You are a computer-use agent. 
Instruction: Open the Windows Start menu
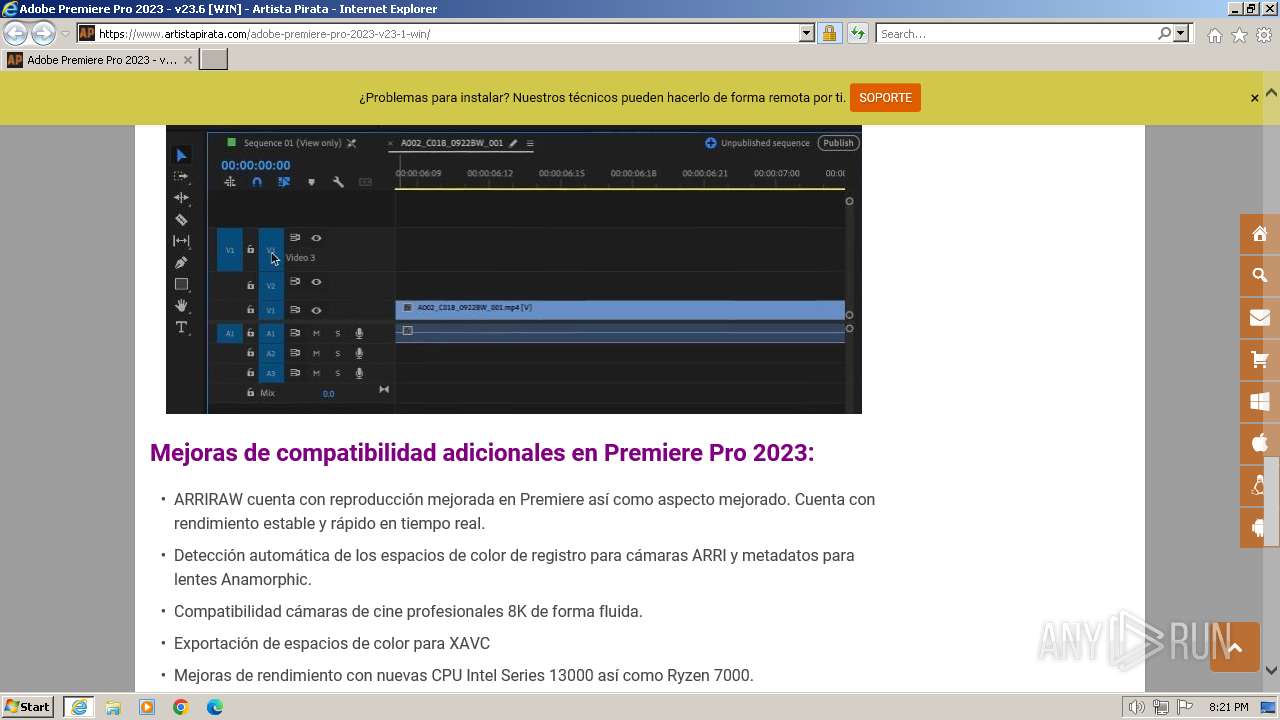point(28,707)
